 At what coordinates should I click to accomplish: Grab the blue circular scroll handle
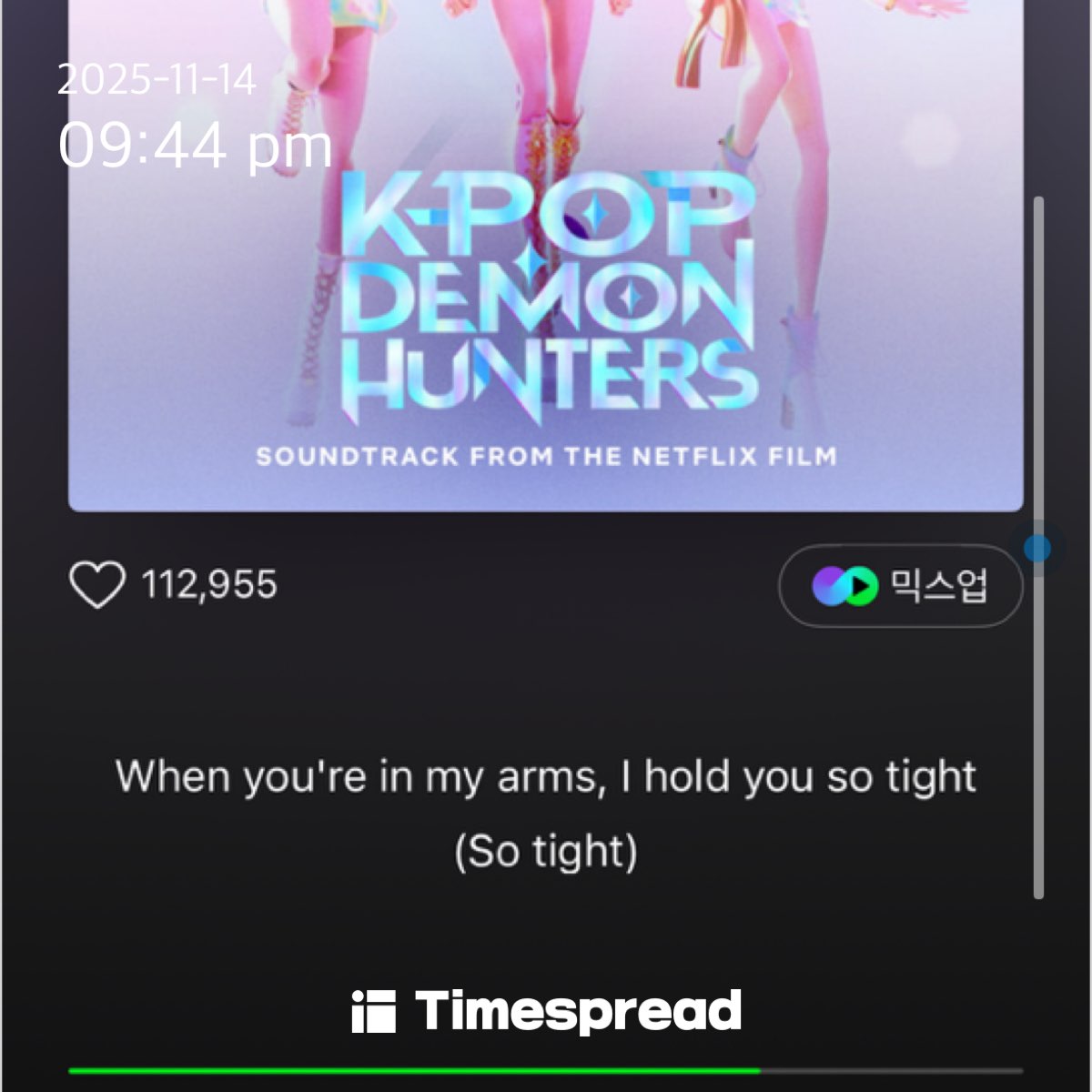pyautogui.click(x=1037, y=548)
